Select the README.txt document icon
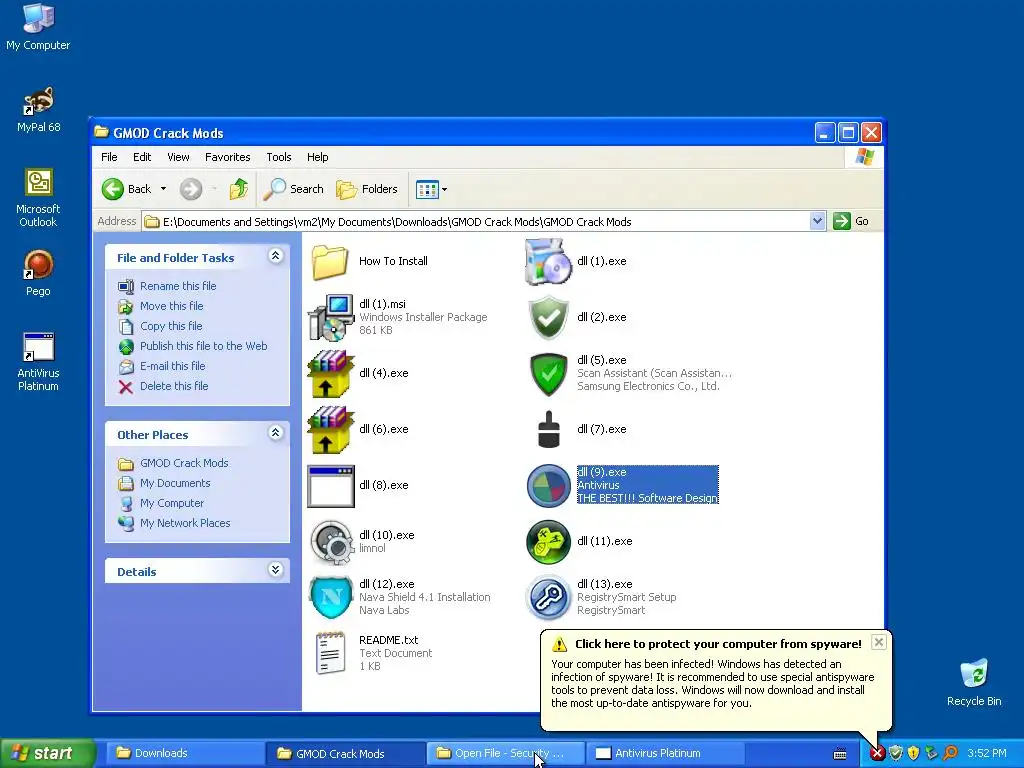 (x=330, y=653)
